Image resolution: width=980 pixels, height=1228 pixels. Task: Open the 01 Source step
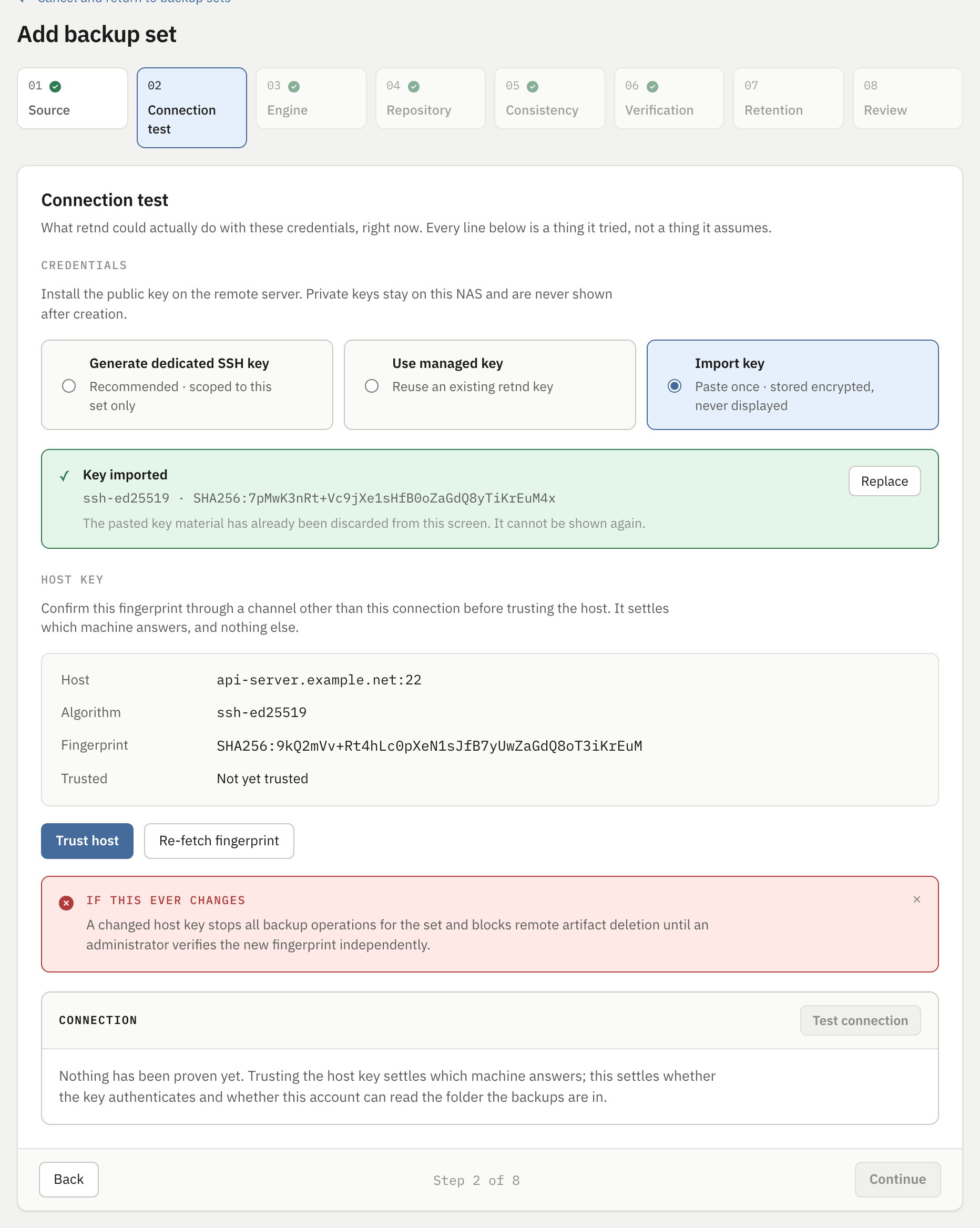coord(73,98)
